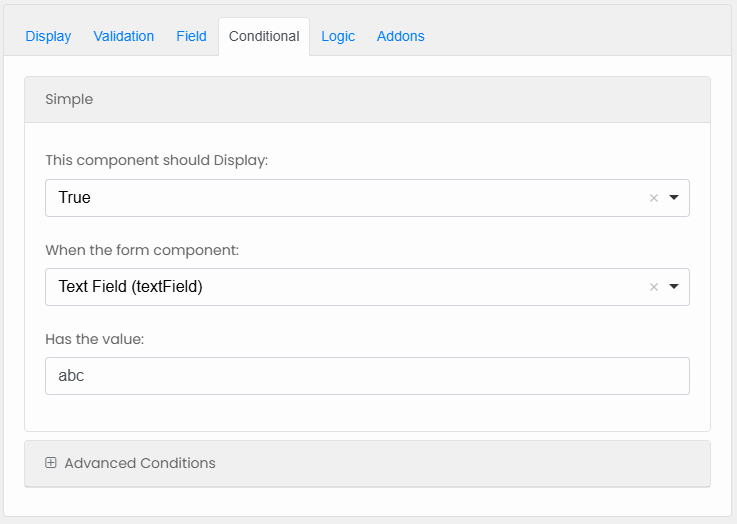The height and width of the screenshot is (524, 737).
Task: Open the 'Text Field (textField)' dropdown arrow
Action: 674,287
